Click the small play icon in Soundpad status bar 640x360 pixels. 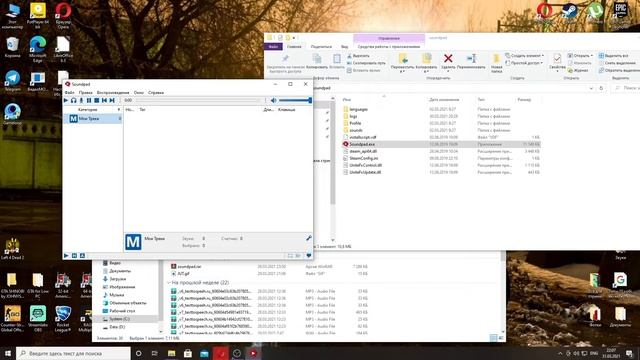66,256
